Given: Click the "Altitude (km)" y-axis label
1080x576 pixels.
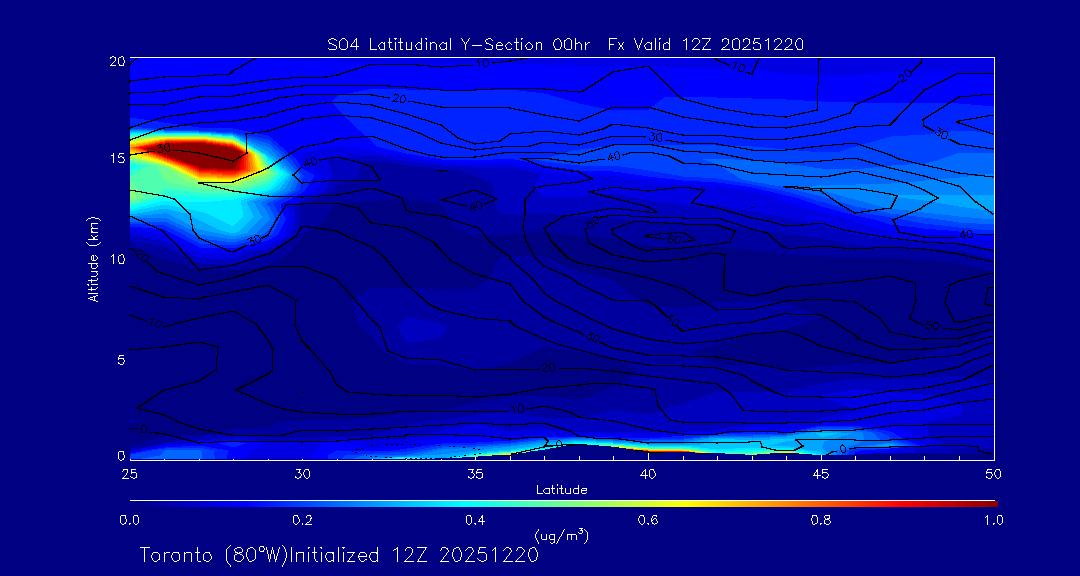Looking at the screenshot, I should 92,259.
